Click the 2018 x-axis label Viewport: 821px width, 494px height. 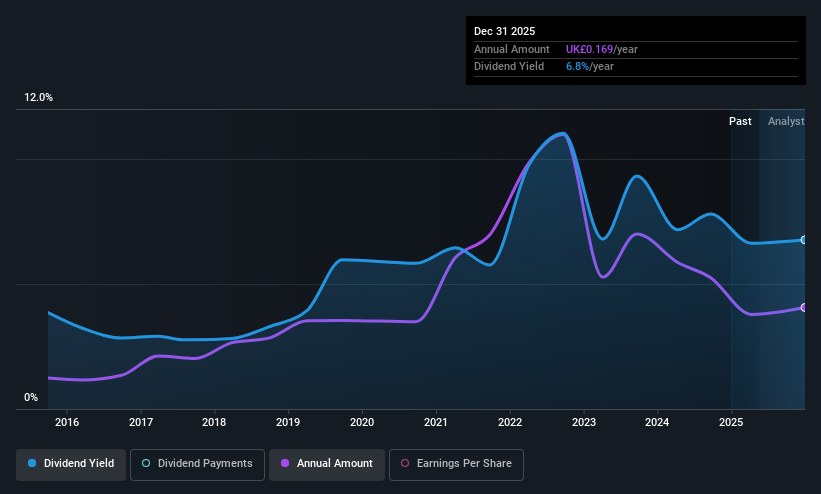(214, 422)
